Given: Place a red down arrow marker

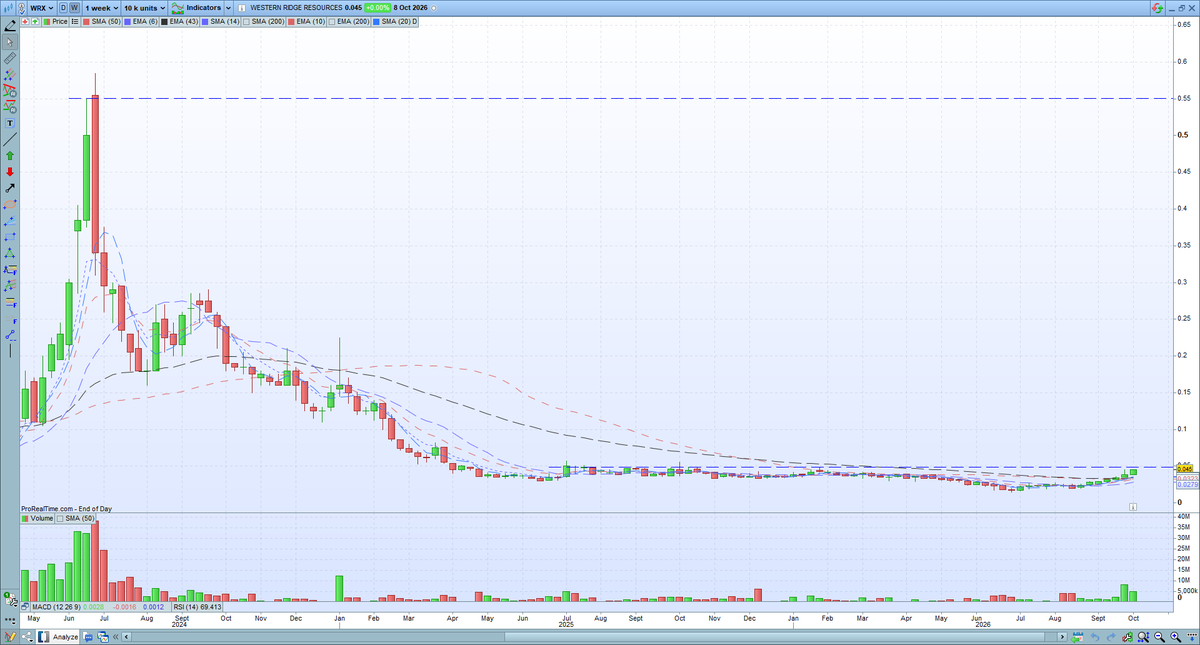Looking at the screenshot, I should pos(10,171).
